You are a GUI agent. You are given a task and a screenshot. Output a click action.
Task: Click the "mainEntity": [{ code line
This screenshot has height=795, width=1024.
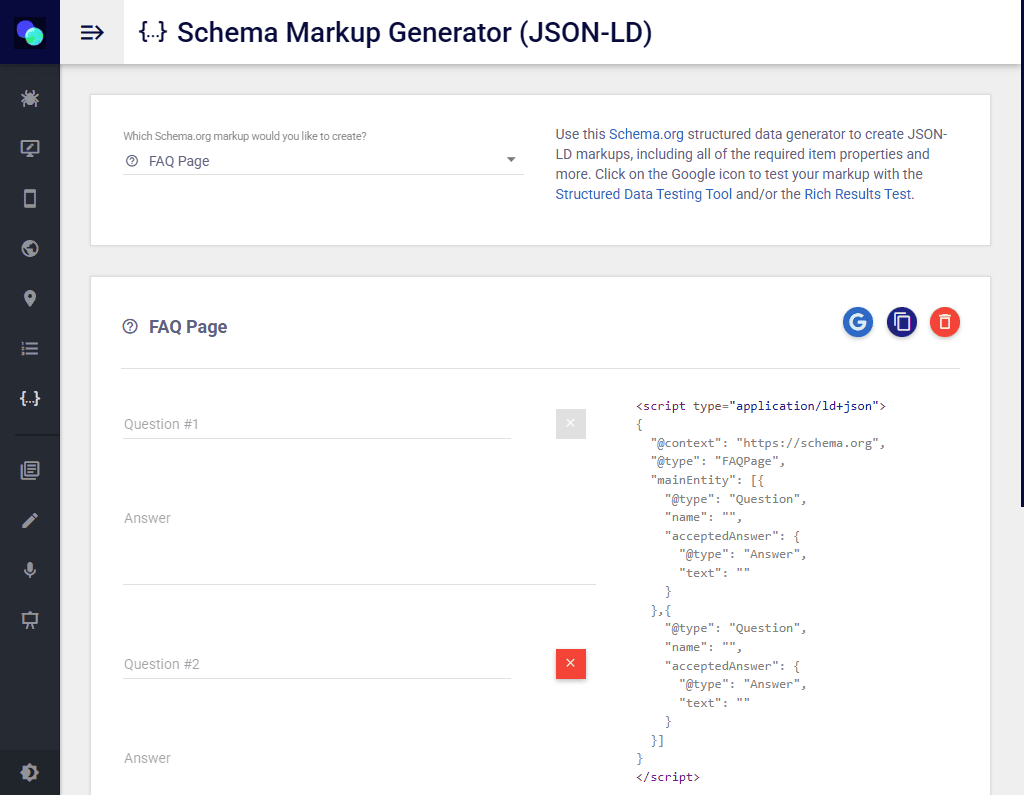click(707, 480)
